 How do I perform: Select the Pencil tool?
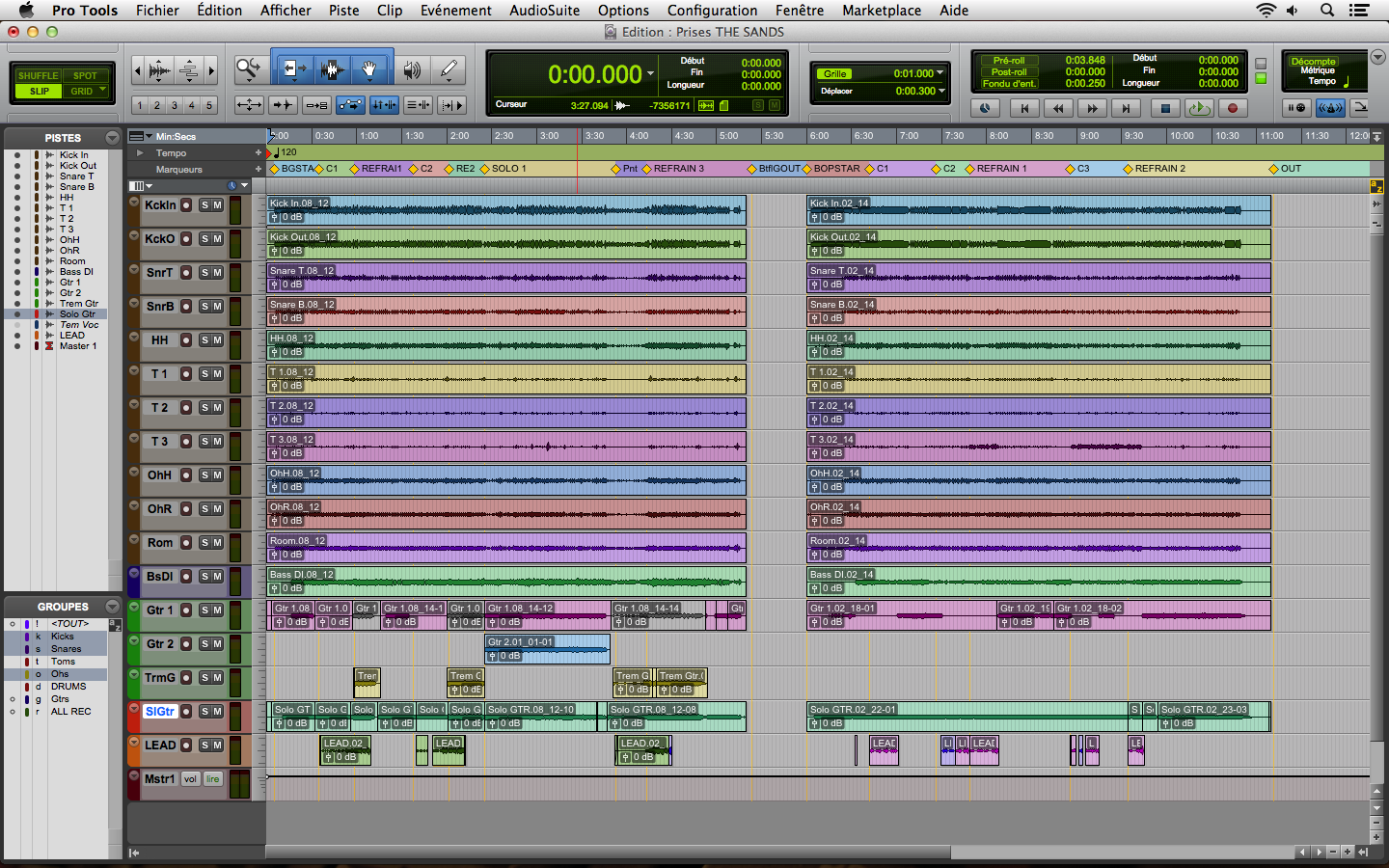(449, 69)
